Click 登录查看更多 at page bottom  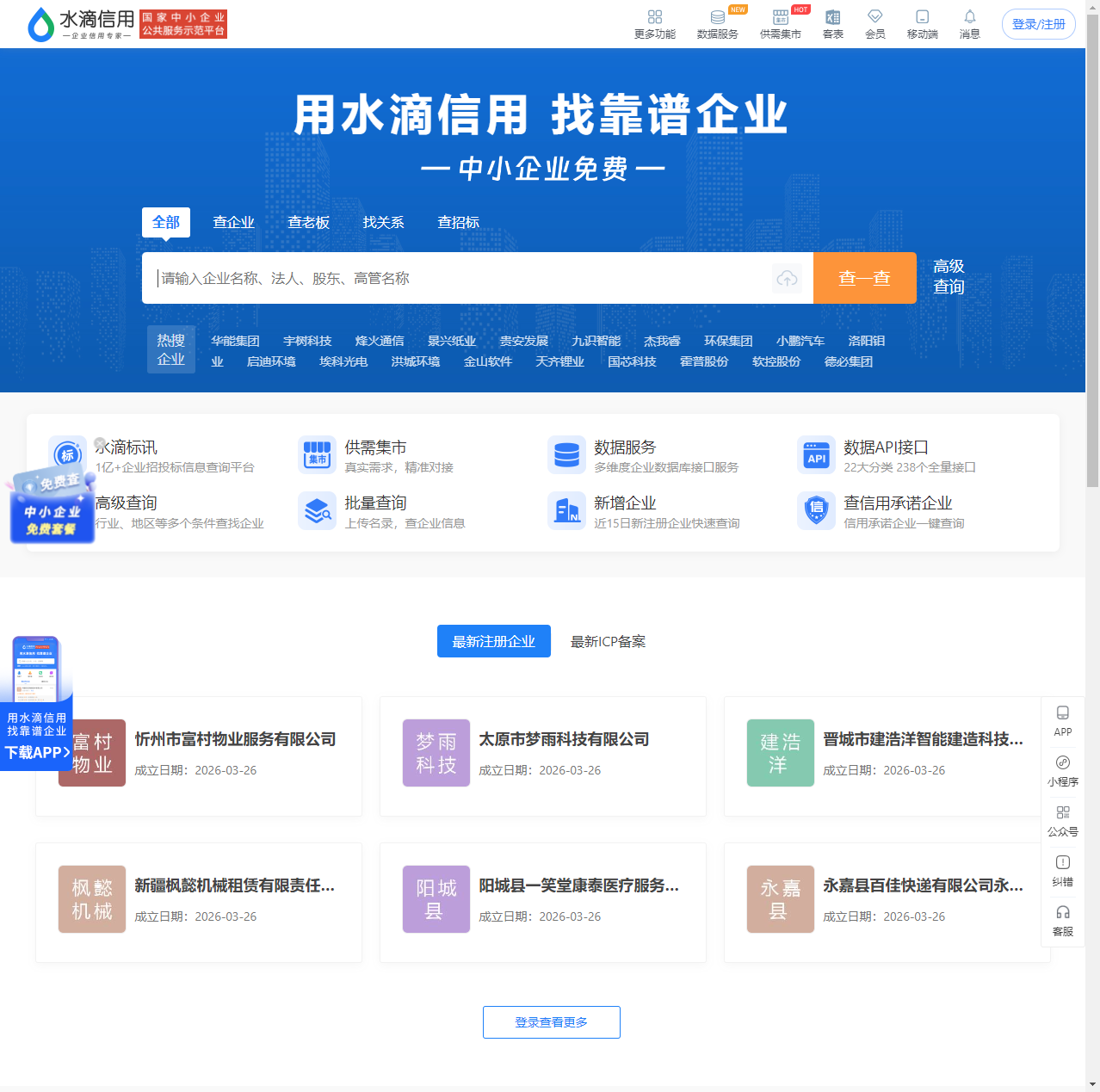(x=551, y=1022)
